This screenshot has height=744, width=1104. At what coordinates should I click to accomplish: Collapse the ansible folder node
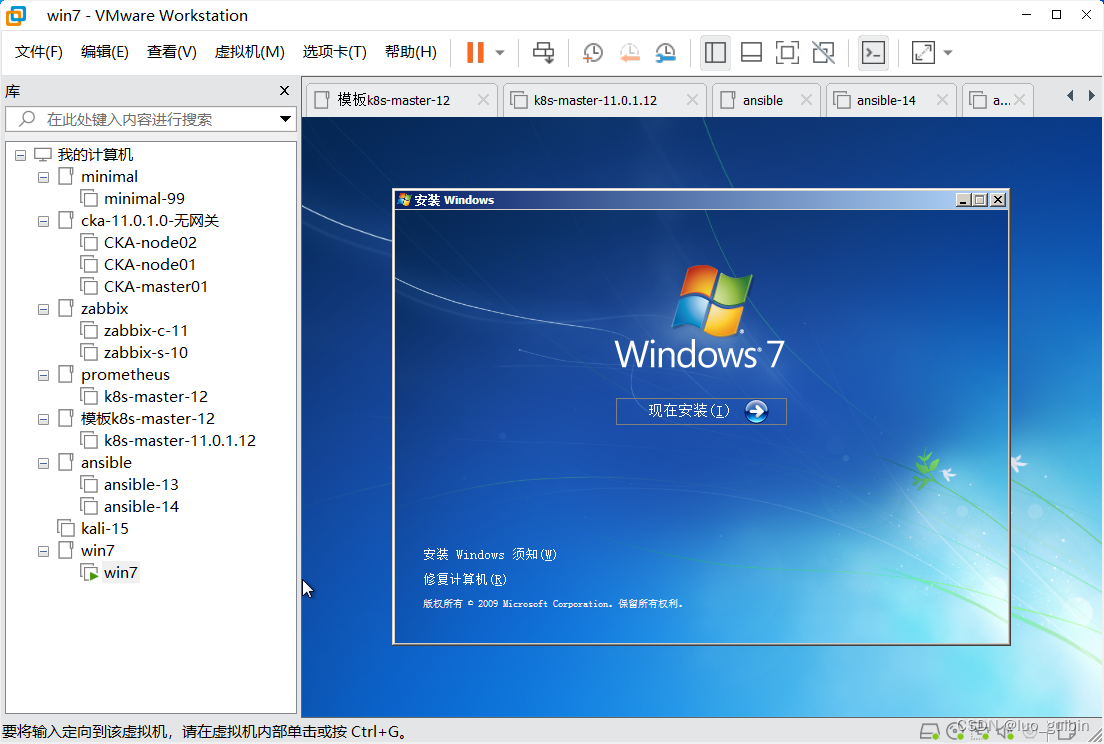coord(44,463)
